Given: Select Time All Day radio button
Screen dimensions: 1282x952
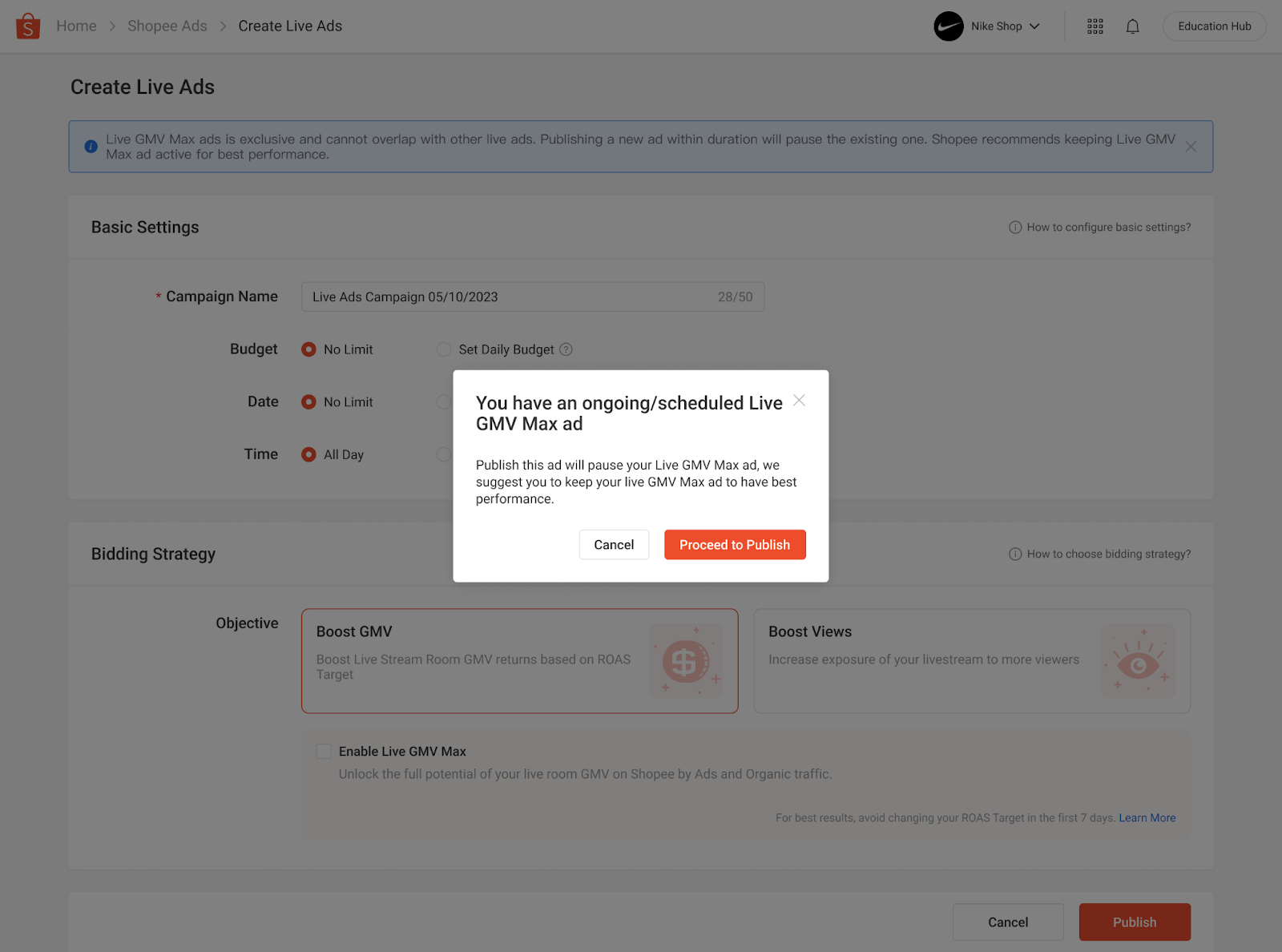Looking at the screenshot, I should point(308,454).
